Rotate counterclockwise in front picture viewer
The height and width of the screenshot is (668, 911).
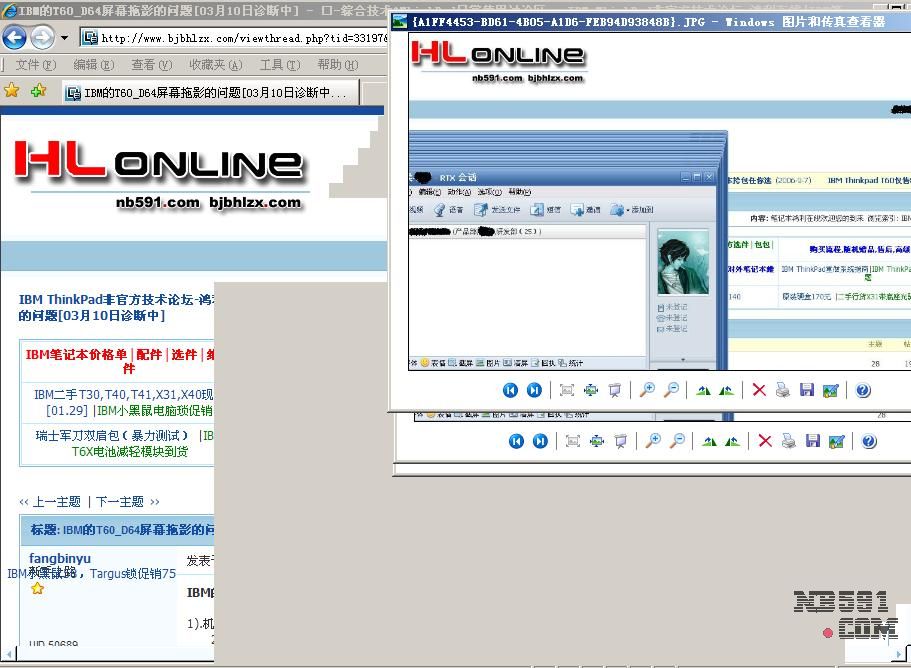point(726,390)
